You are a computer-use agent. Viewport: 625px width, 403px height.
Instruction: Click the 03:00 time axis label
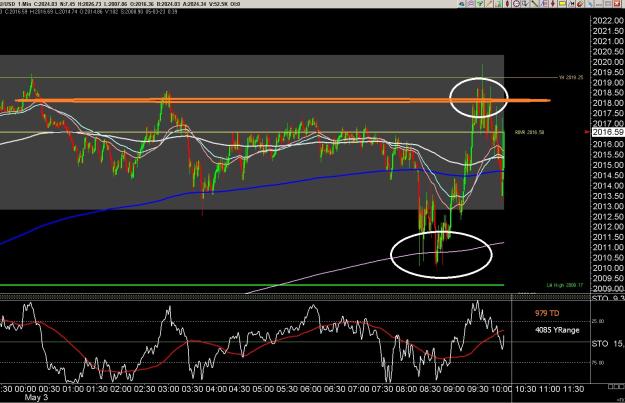coord(168,389)
